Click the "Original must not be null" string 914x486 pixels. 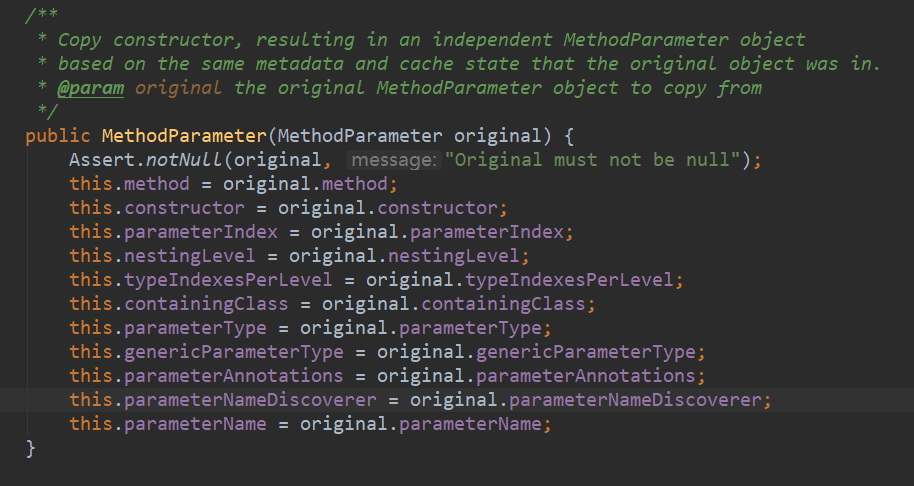(x=590, y=160)
